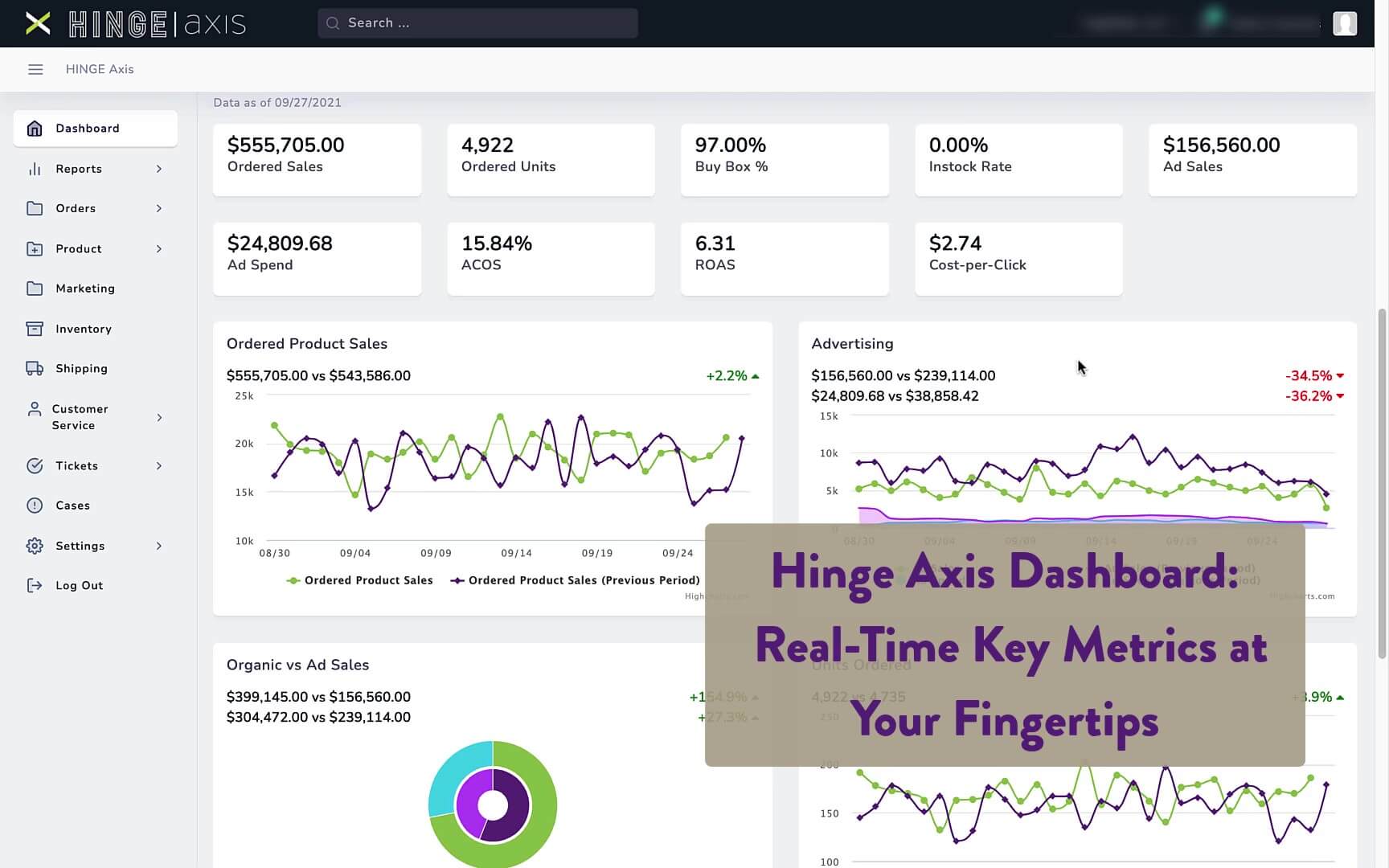The height and width of the screenshot is (868, 1389).
Task: Click the Cases alert icon
Action: 34,505
